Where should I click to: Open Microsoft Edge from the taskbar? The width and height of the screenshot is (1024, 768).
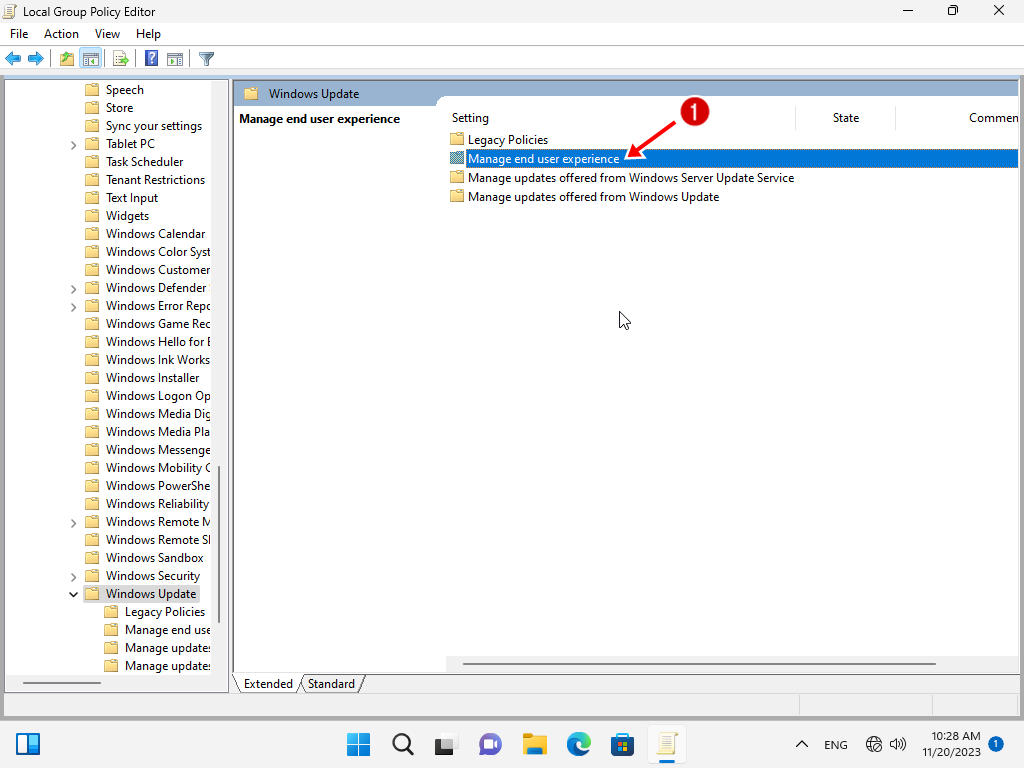pyautogui.click(x=579, y=744)
